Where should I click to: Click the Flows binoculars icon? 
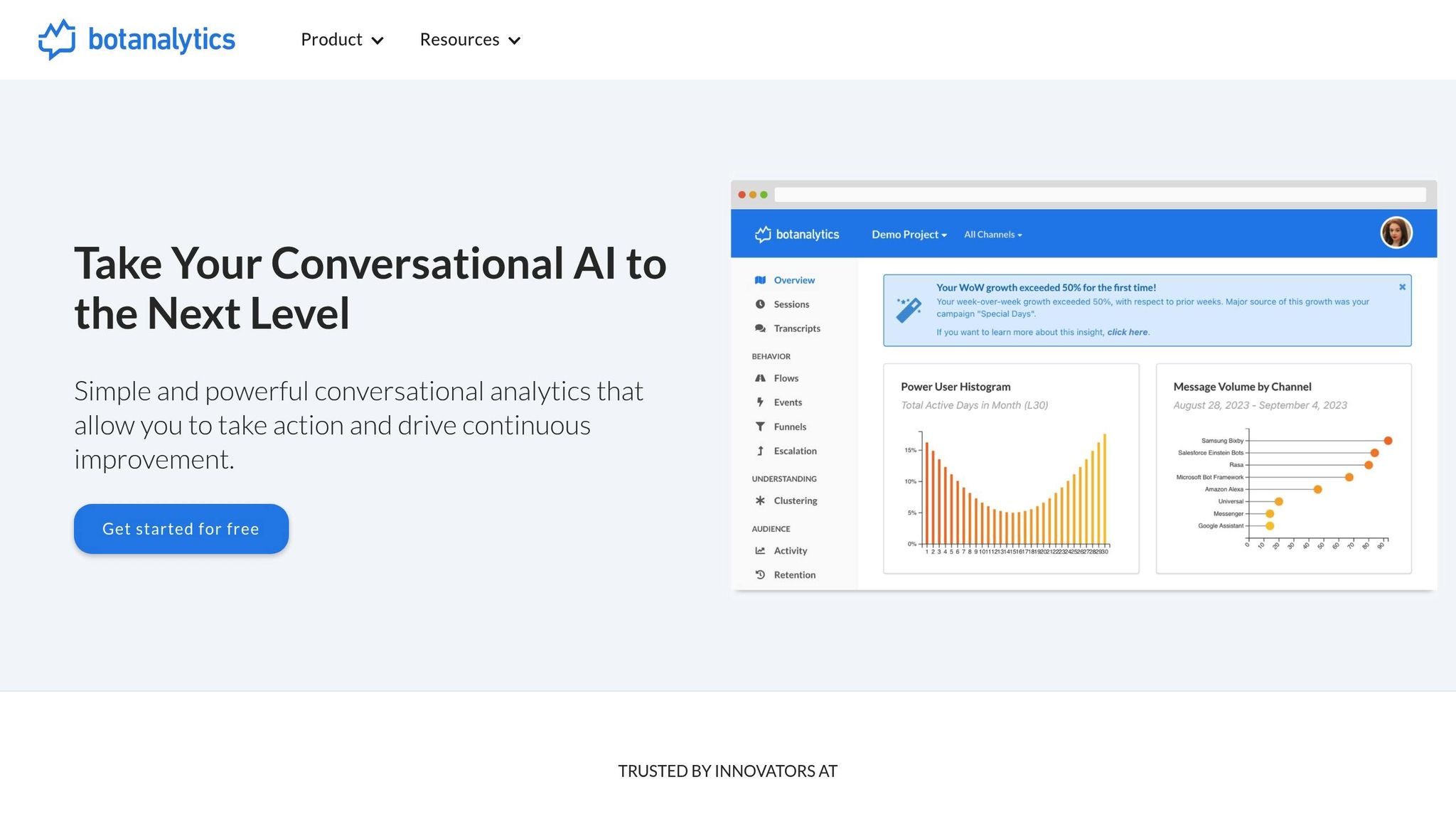[760, 378]
